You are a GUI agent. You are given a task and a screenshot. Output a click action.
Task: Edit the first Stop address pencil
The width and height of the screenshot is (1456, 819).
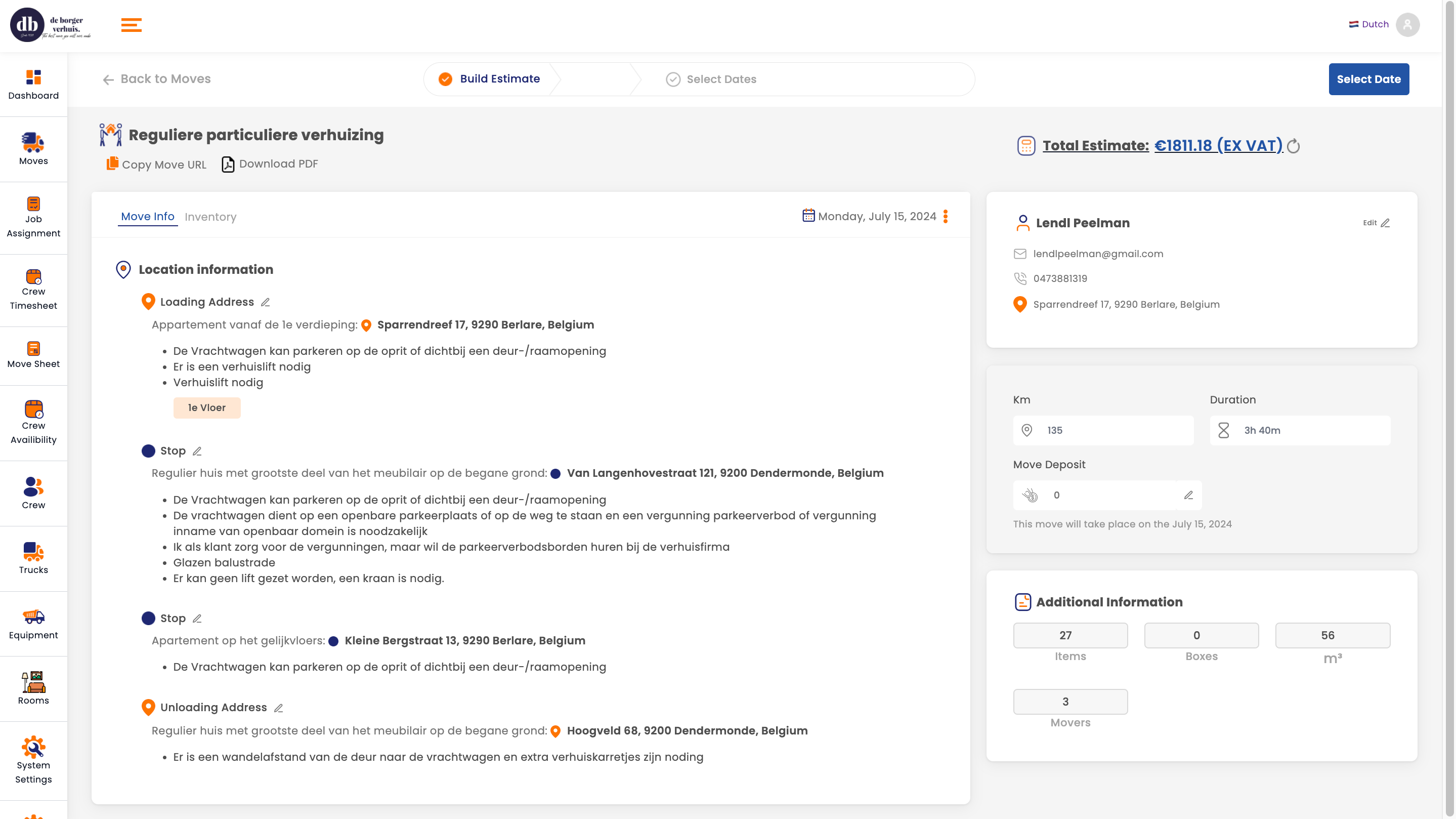[x=197, y=452]
